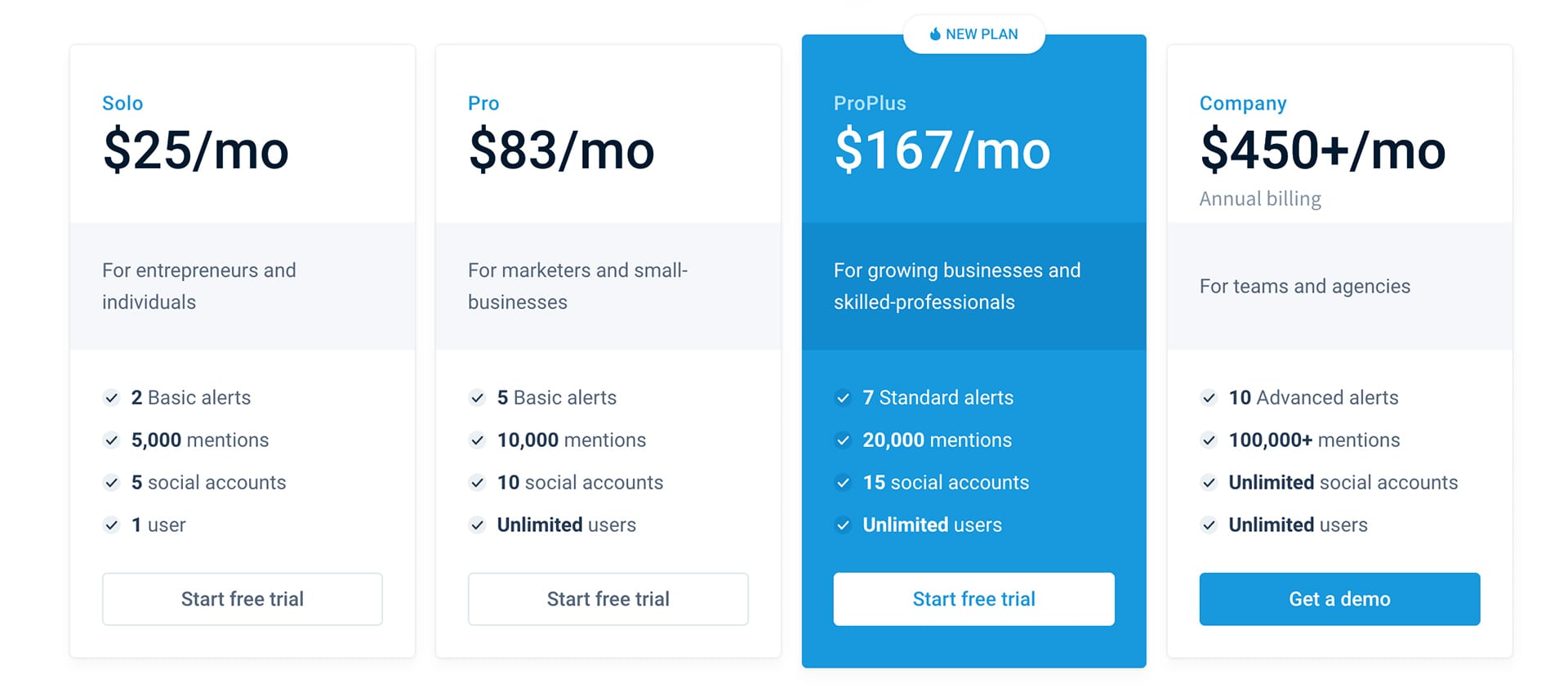Screen dimensions: 1568x688
Task: Click checkmark icon beside 2 Basic alerts
Action: pos(112,398)
